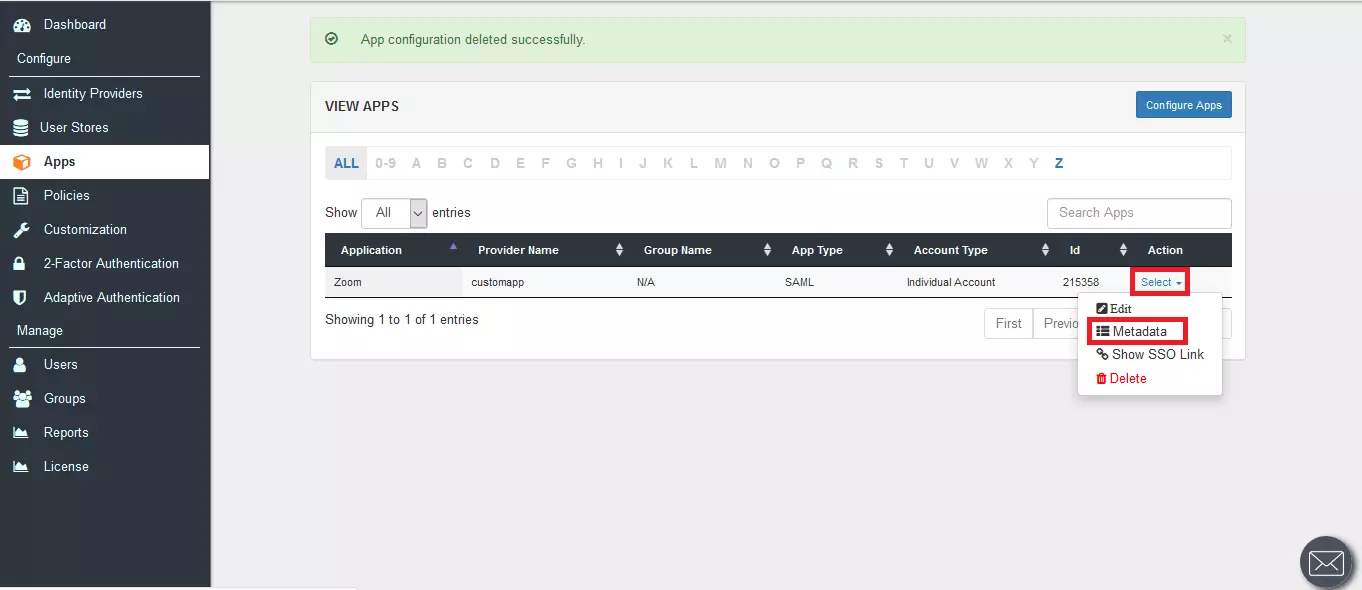Click the Apps sidebar icon
1362x590 pixels.
(x=22, y=161)
